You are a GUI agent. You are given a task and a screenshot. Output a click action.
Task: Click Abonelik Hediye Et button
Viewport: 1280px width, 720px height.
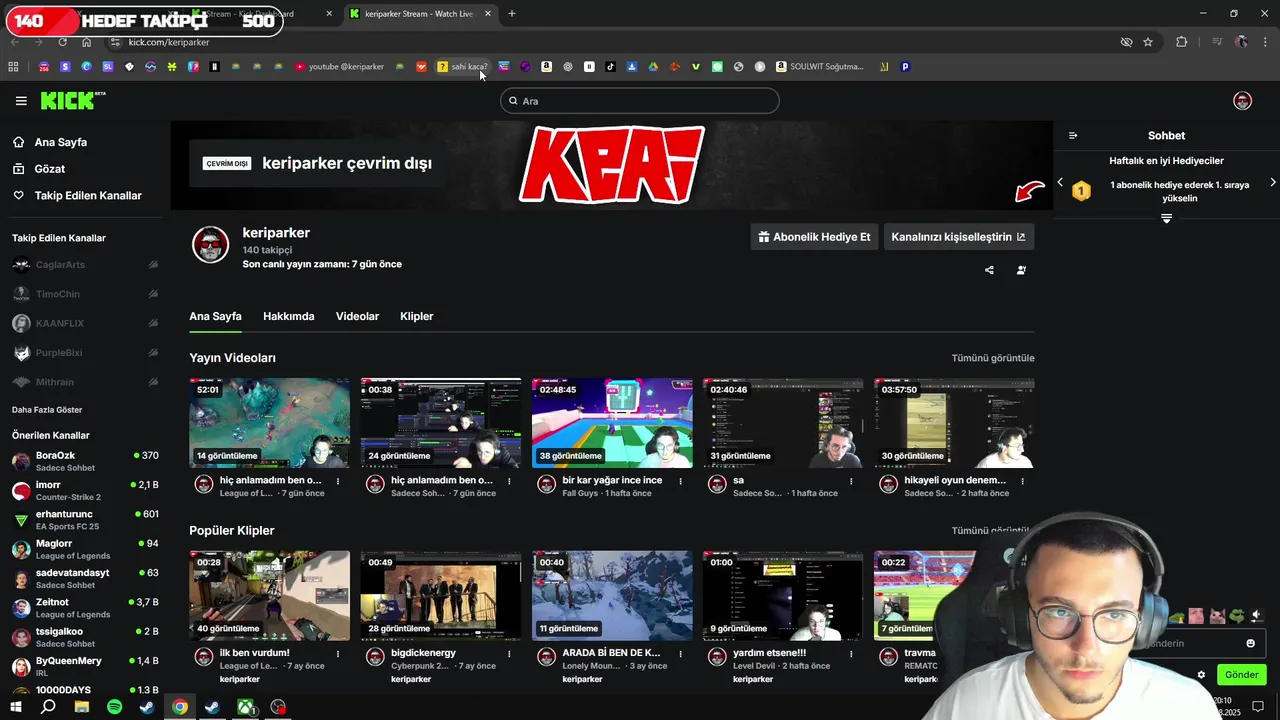[814, 237]
